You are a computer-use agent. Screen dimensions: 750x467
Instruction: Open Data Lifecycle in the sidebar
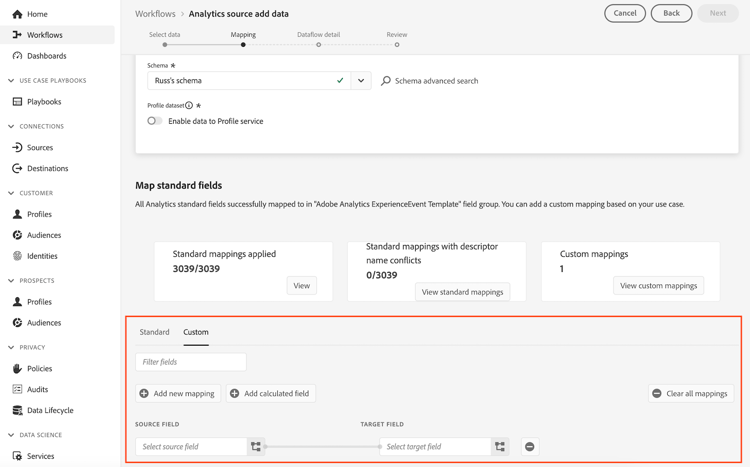(x=49, y=410)
